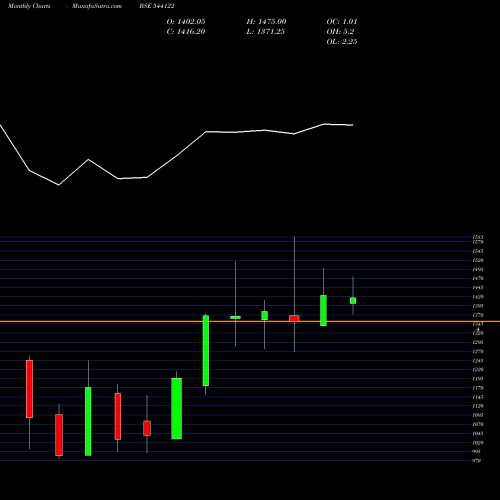Click the red candle with the tallest wick
The width and height of the screenshot is (500, 500).
(294, 318)
